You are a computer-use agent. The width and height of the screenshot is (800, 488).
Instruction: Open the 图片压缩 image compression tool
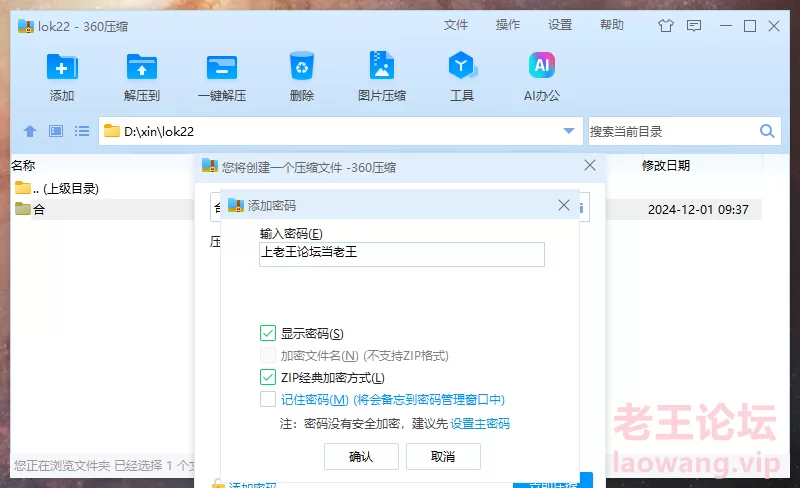point(382,65)
